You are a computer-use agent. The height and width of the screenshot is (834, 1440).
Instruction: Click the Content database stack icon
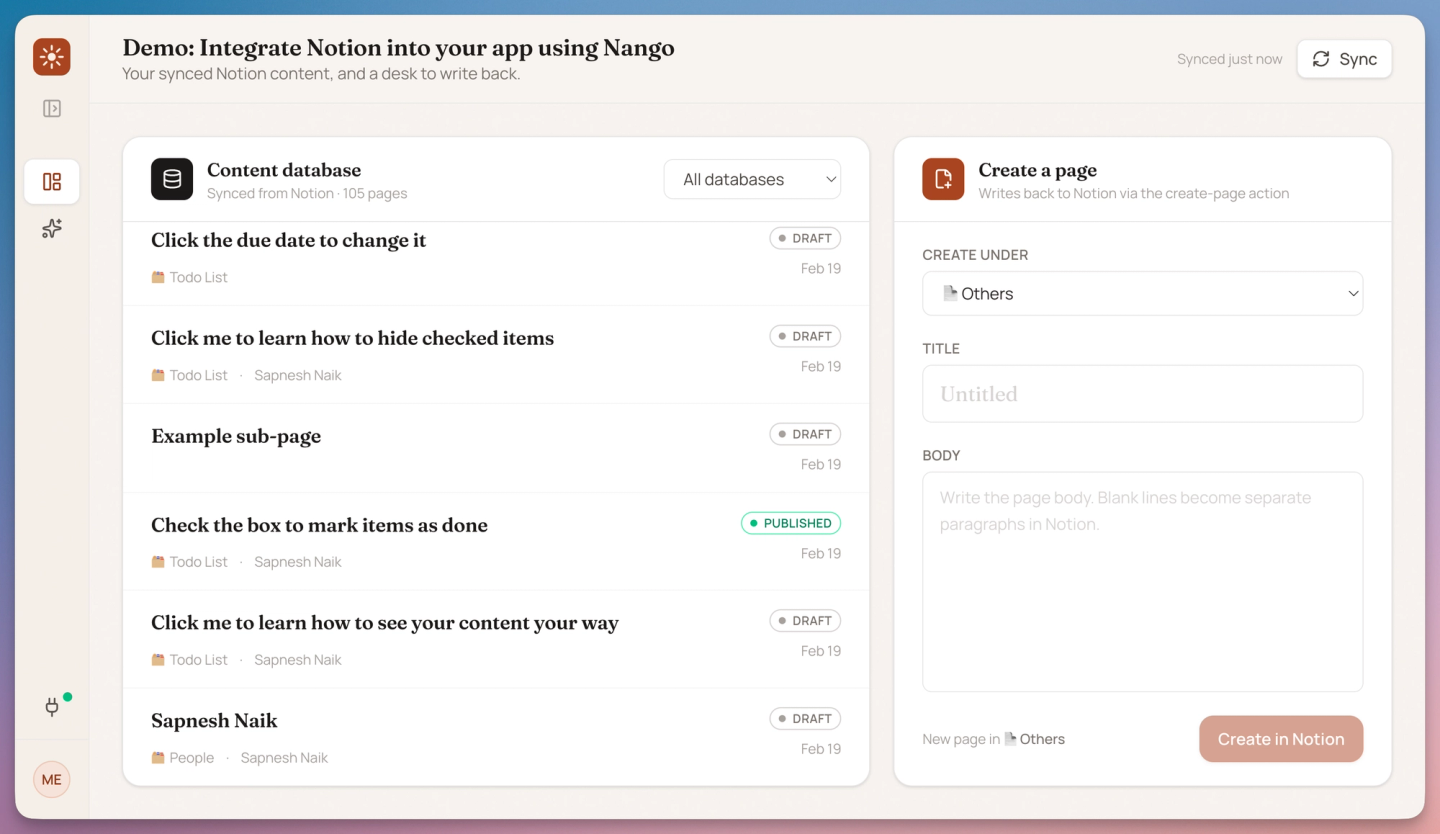coord(172,179)
